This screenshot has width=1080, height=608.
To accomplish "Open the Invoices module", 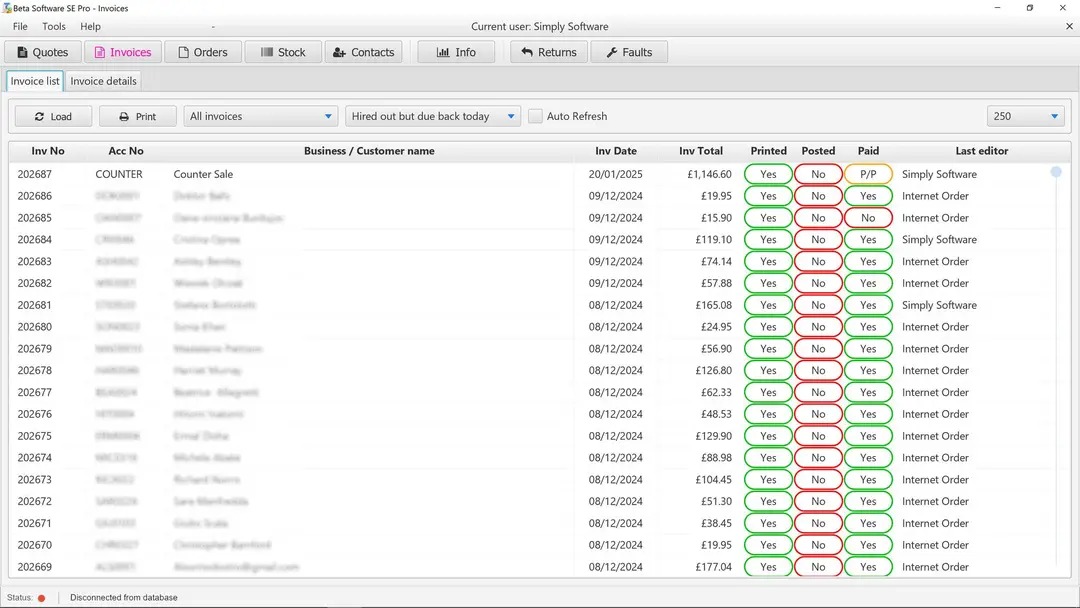I will 123,52.
